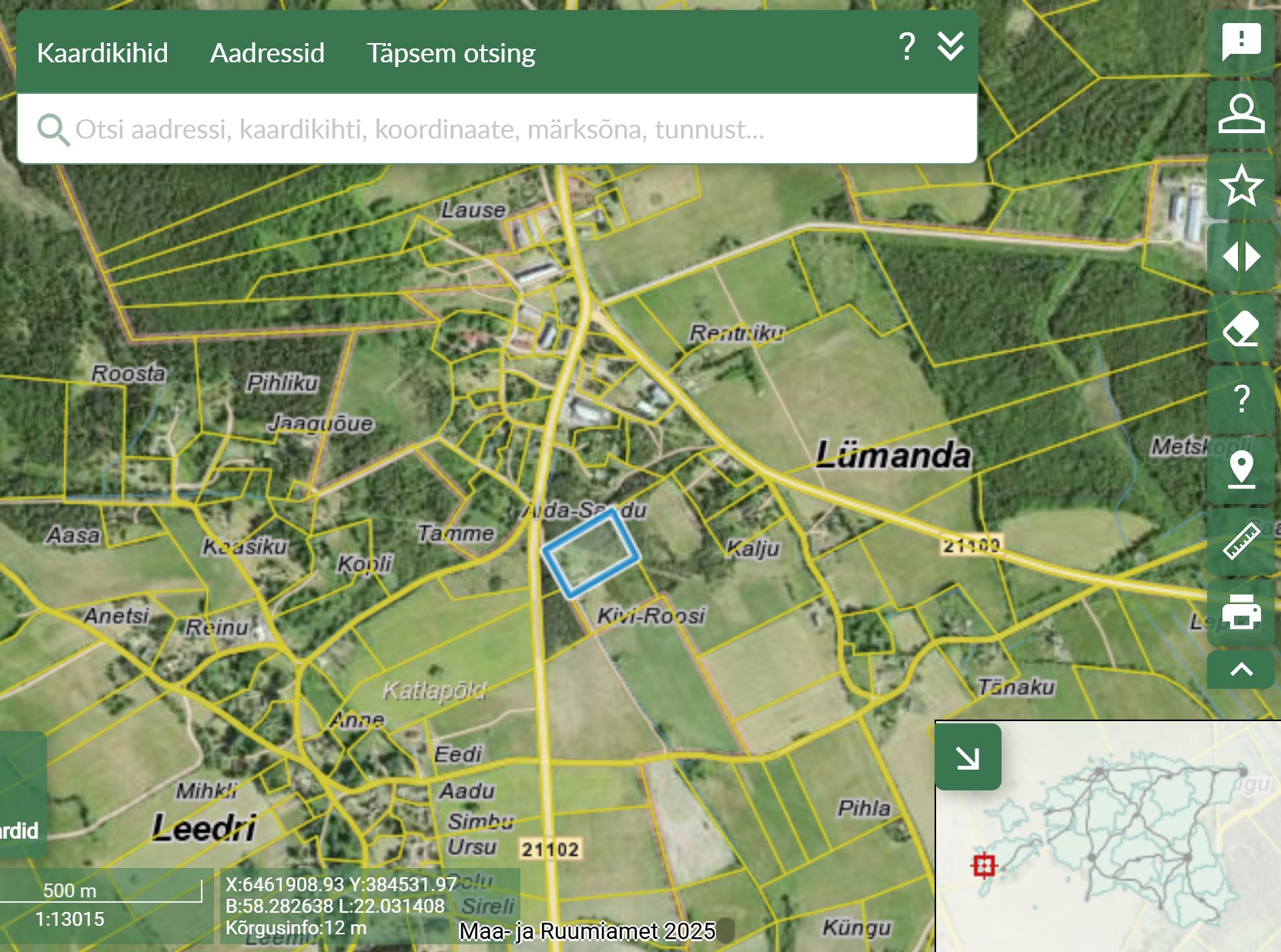Switch to the Aadressid tab
The image size is (1281, 952).
pyautogui.click(x=267, y=53)
